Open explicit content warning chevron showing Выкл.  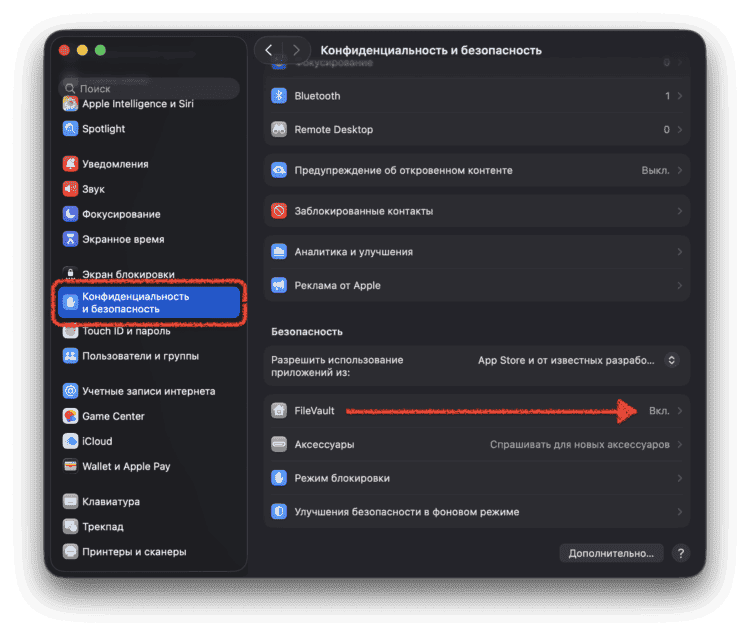click(680, 170)
